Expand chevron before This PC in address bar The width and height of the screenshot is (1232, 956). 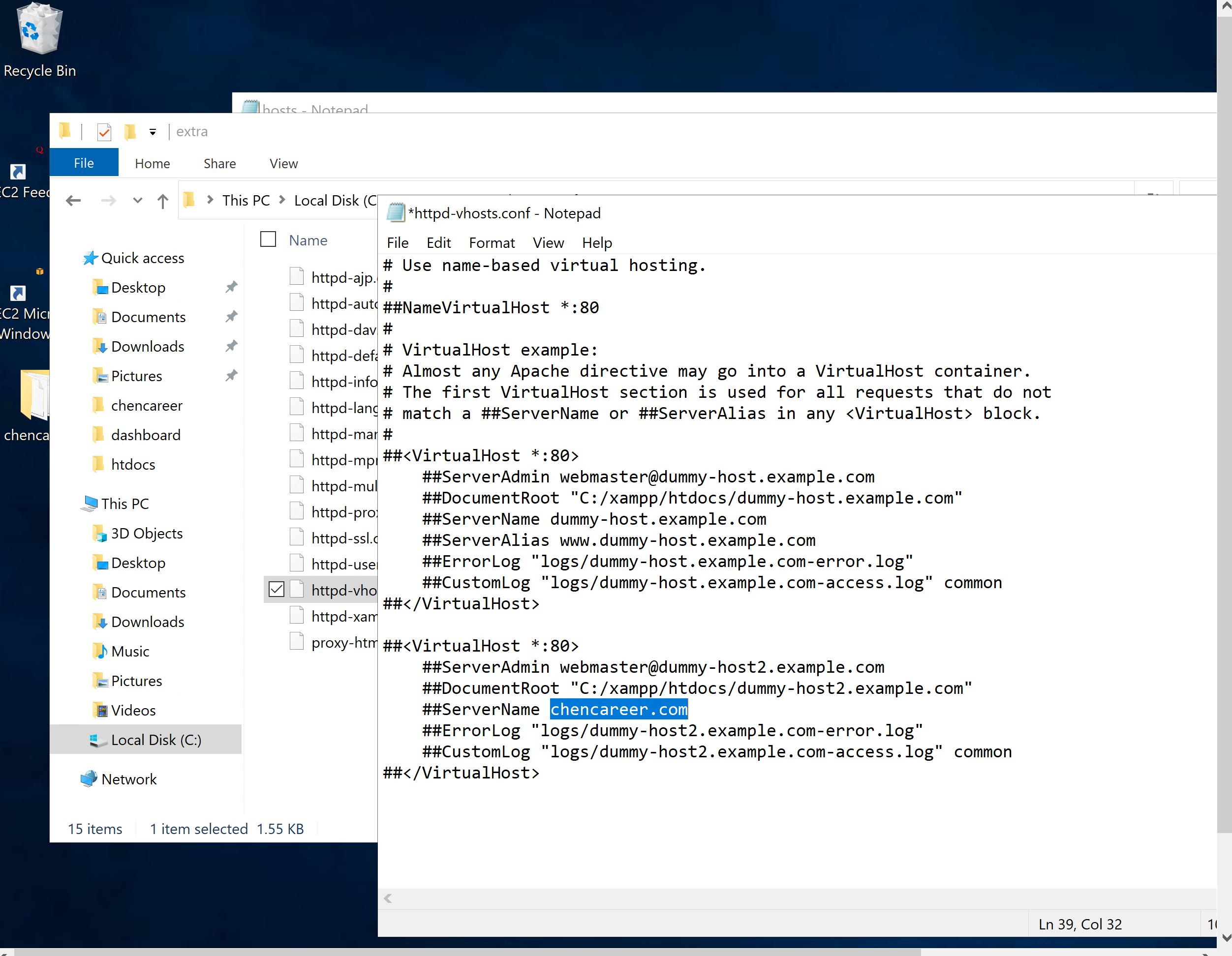pyautogui.click(x=210, y=200)
